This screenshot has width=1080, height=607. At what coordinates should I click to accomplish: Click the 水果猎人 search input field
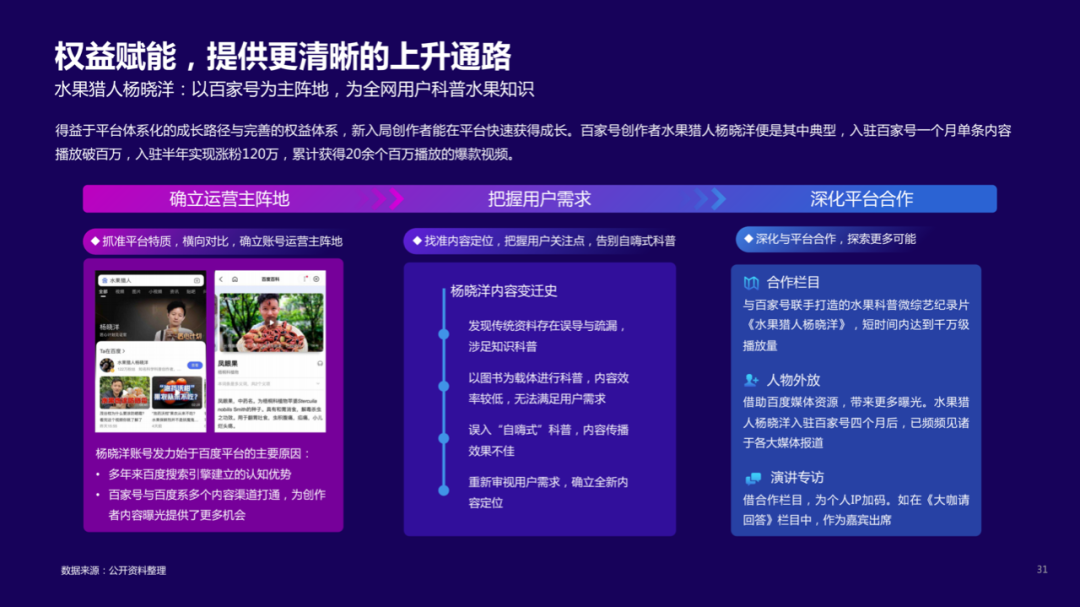(x=151, y=280)
